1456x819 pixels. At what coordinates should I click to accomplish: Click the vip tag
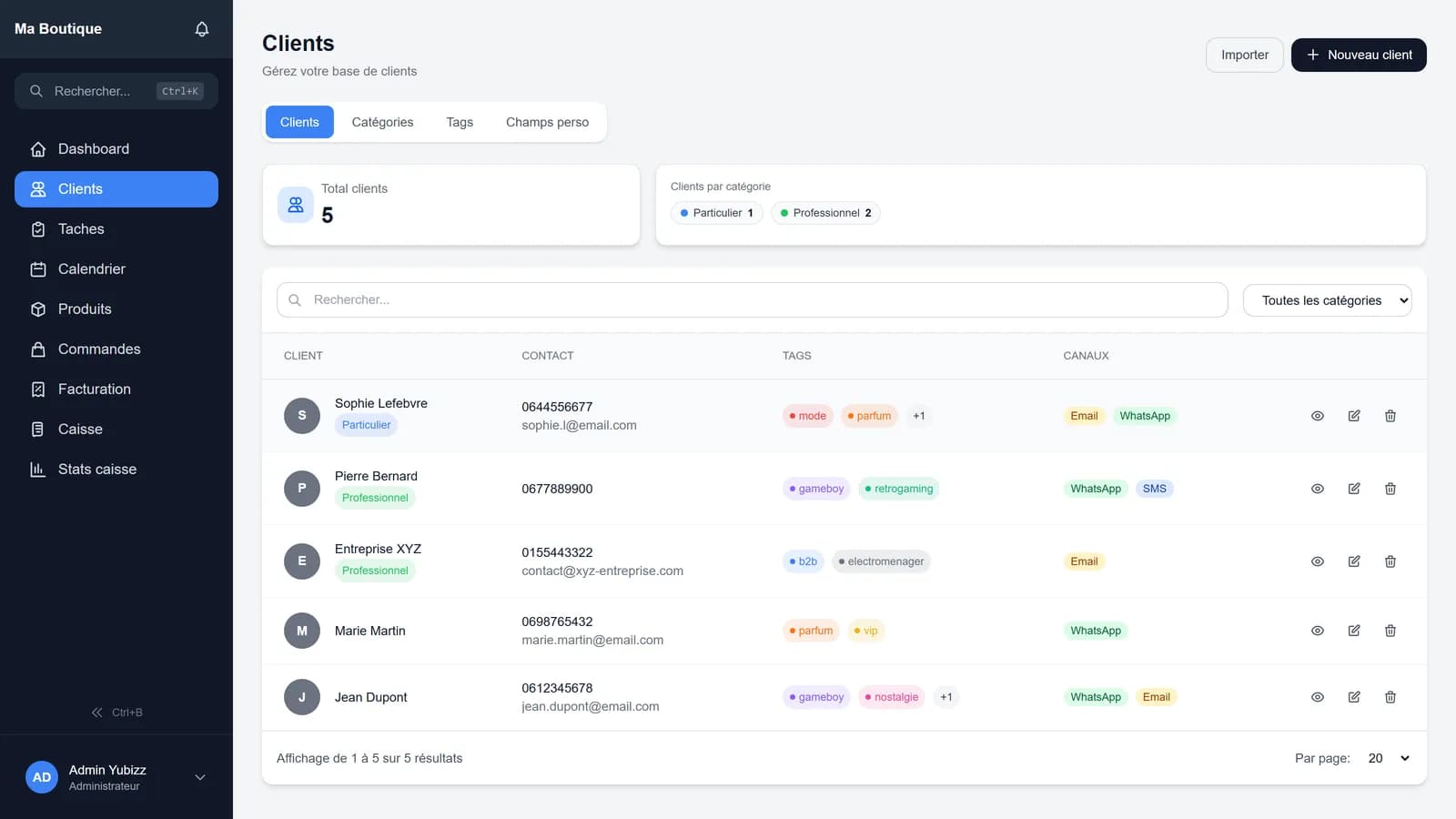pyautogui.click(x=865, y=631)
